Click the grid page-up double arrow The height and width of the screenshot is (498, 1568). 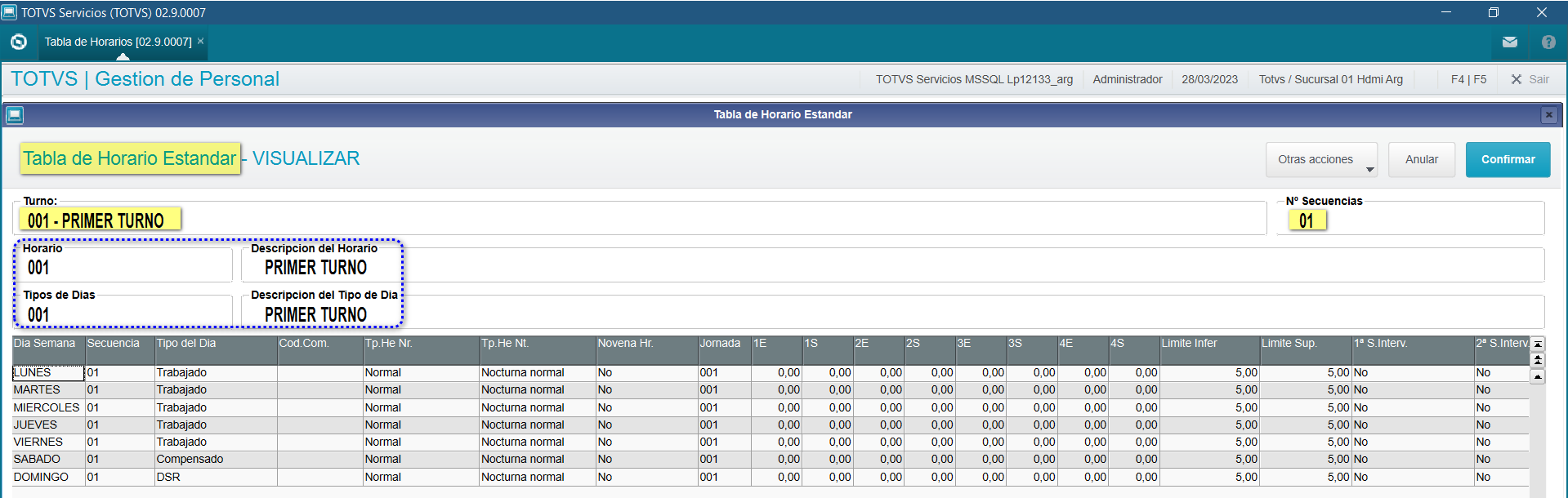pyautogui.click(x=1538, y=360)
